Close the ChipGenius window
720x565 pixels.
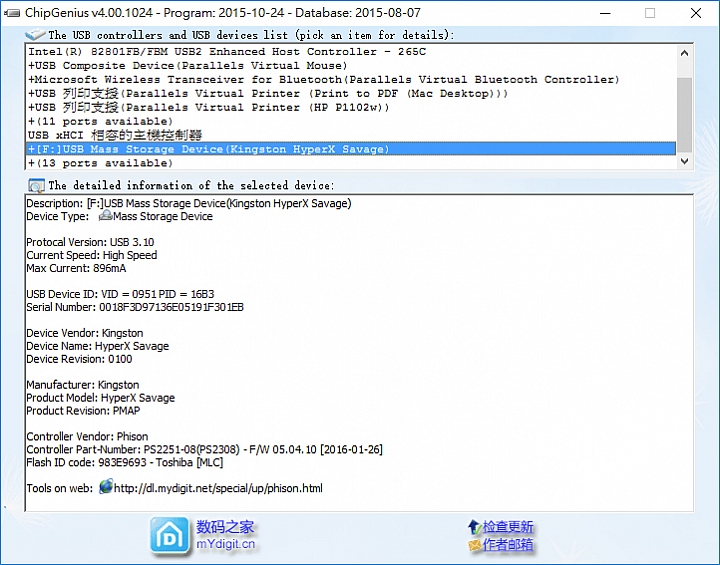pyautogui.click(x=696, y=13)
